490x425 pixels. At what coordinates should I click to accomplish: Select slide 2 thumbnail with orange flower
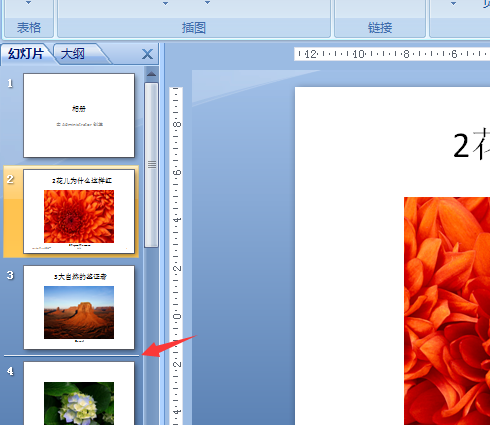[x=79, y=211]
